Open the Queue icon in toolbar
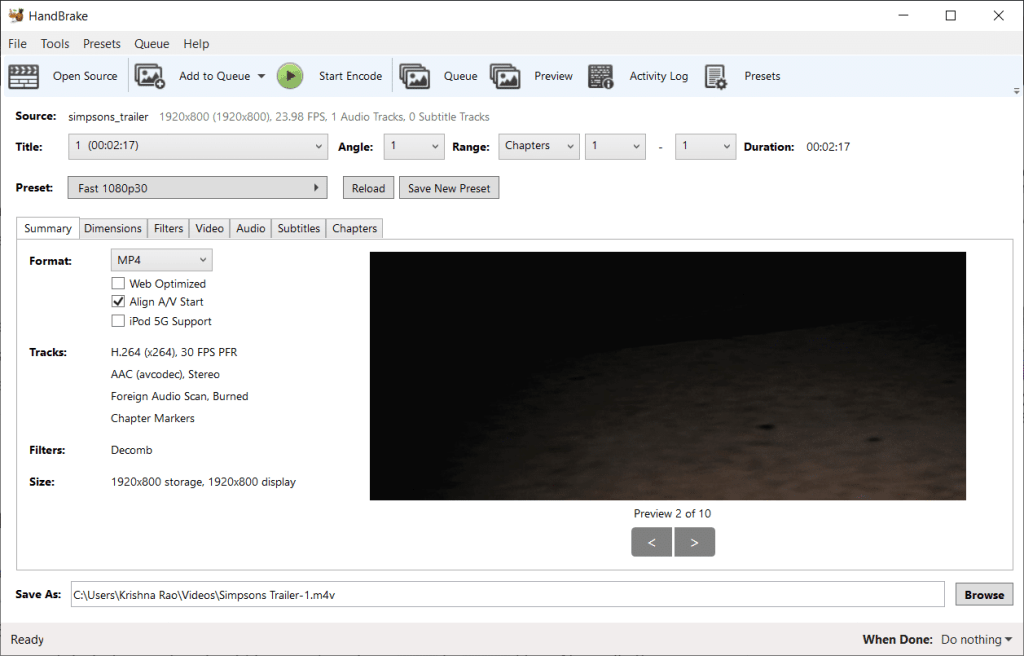Viewport: 1024px width, 656px height. (414, 76)
